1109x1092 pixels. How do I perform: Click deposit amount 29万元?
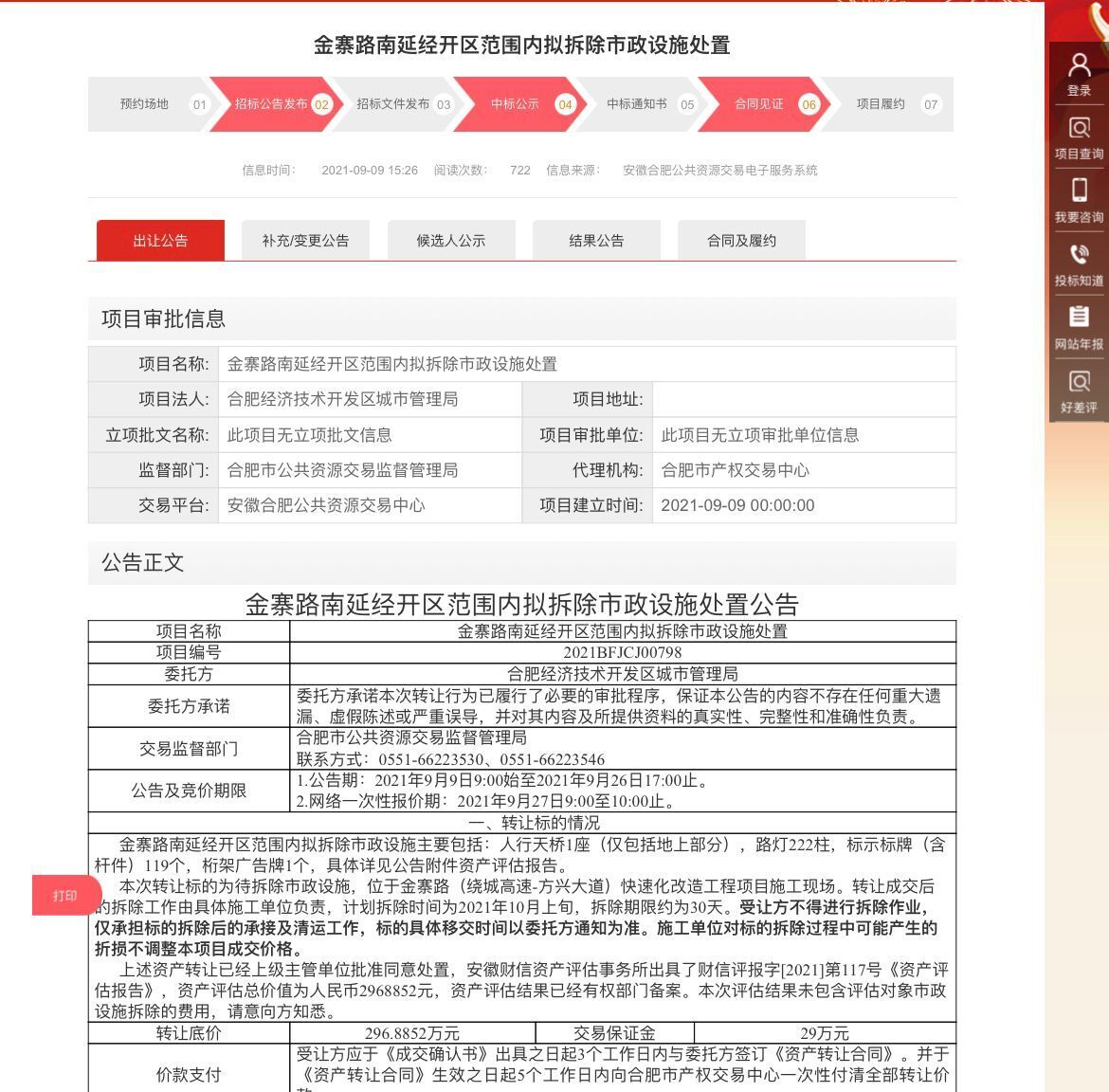click(x=825, y=1033)
